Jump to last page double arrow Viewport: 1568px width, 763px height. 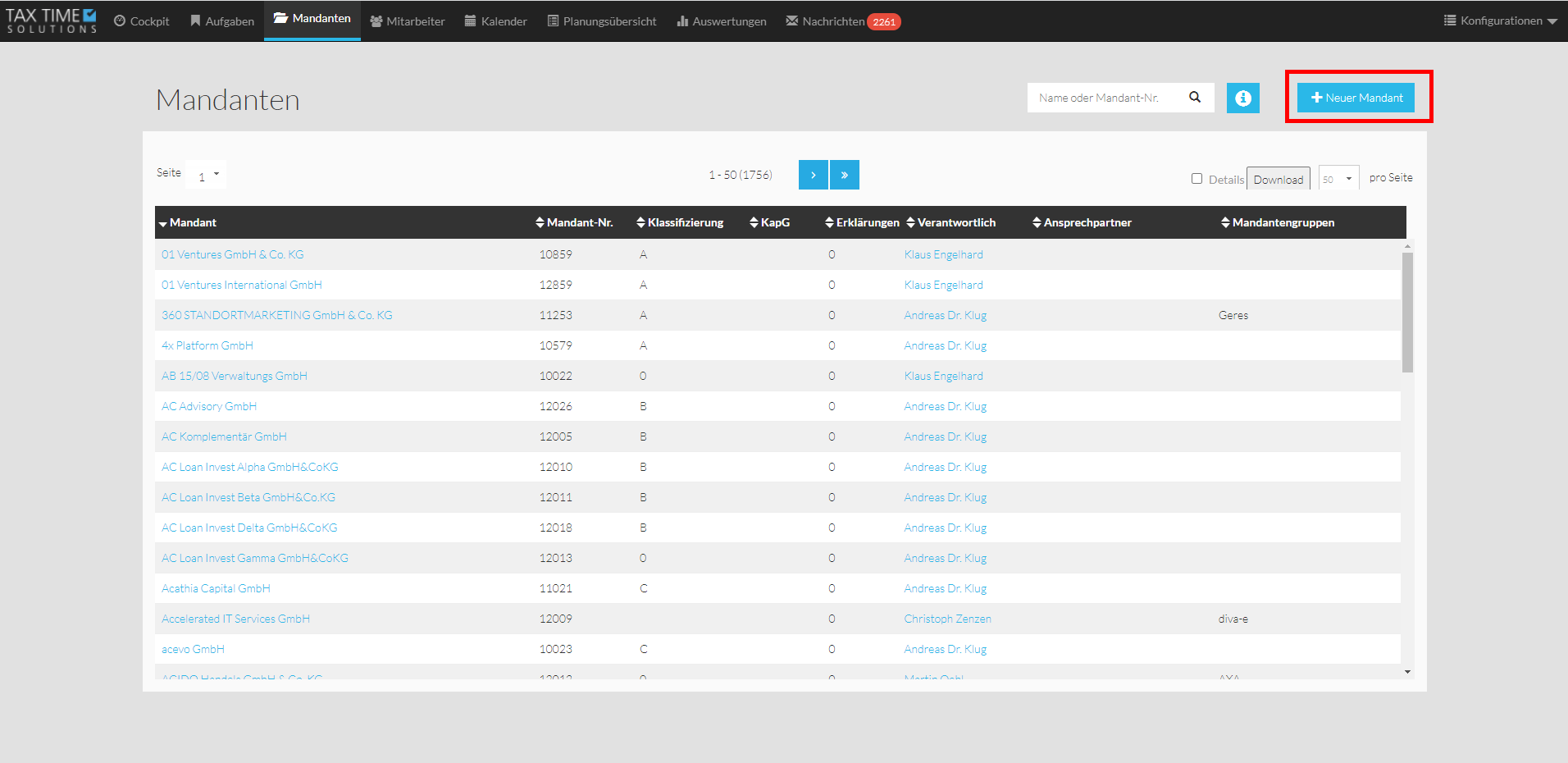pos(845,175)
